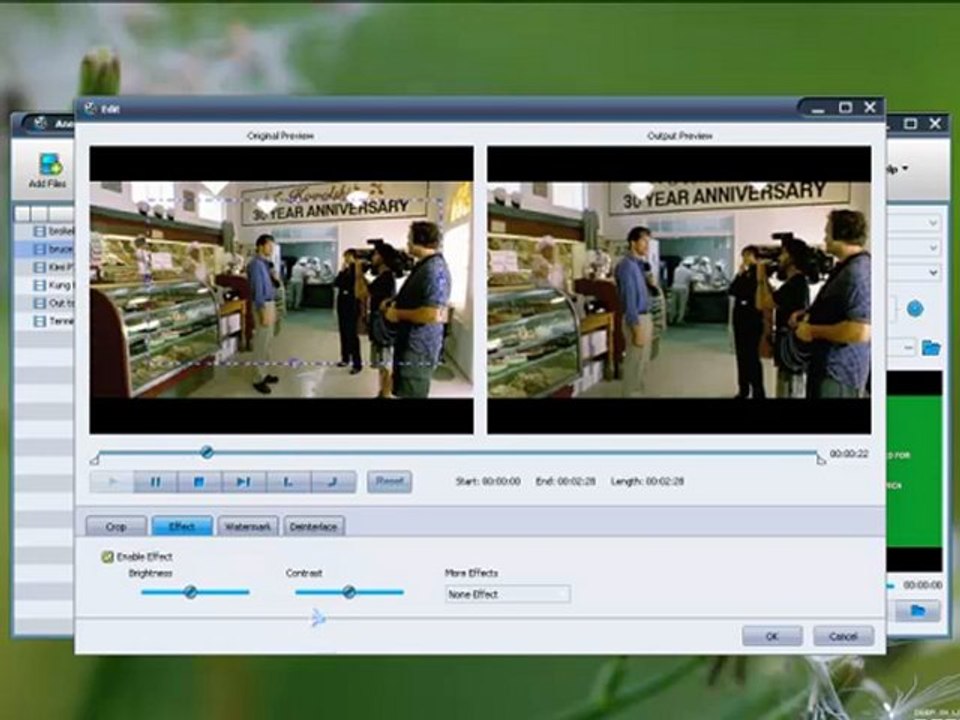
Task: Toggle the Enable Effect checkbox
Action: pos(107,557)
